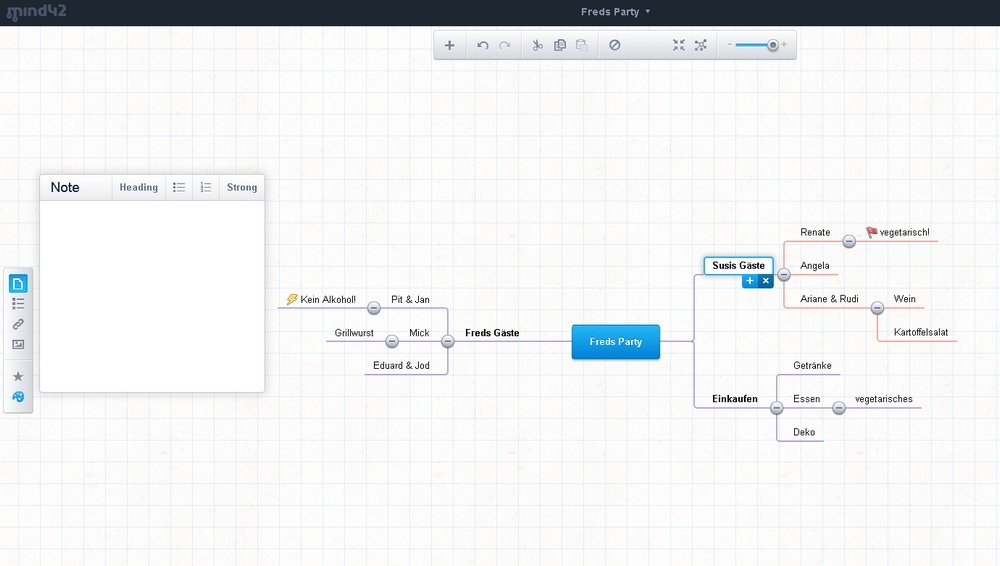The height and width of the screenshot is (566, 1000).
Task: Click the red flag icon on vegetarisch!
Action: (x=871, y=232)
